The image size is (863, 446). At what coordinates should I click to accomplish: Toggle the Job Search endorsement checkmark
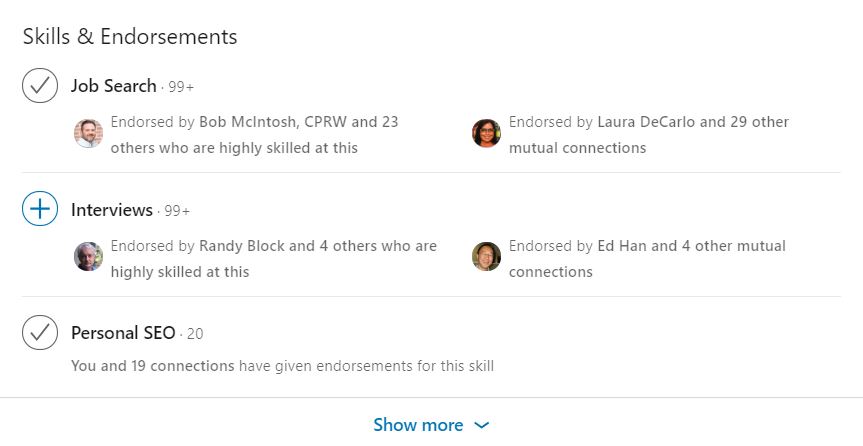(x=40, y=85)
